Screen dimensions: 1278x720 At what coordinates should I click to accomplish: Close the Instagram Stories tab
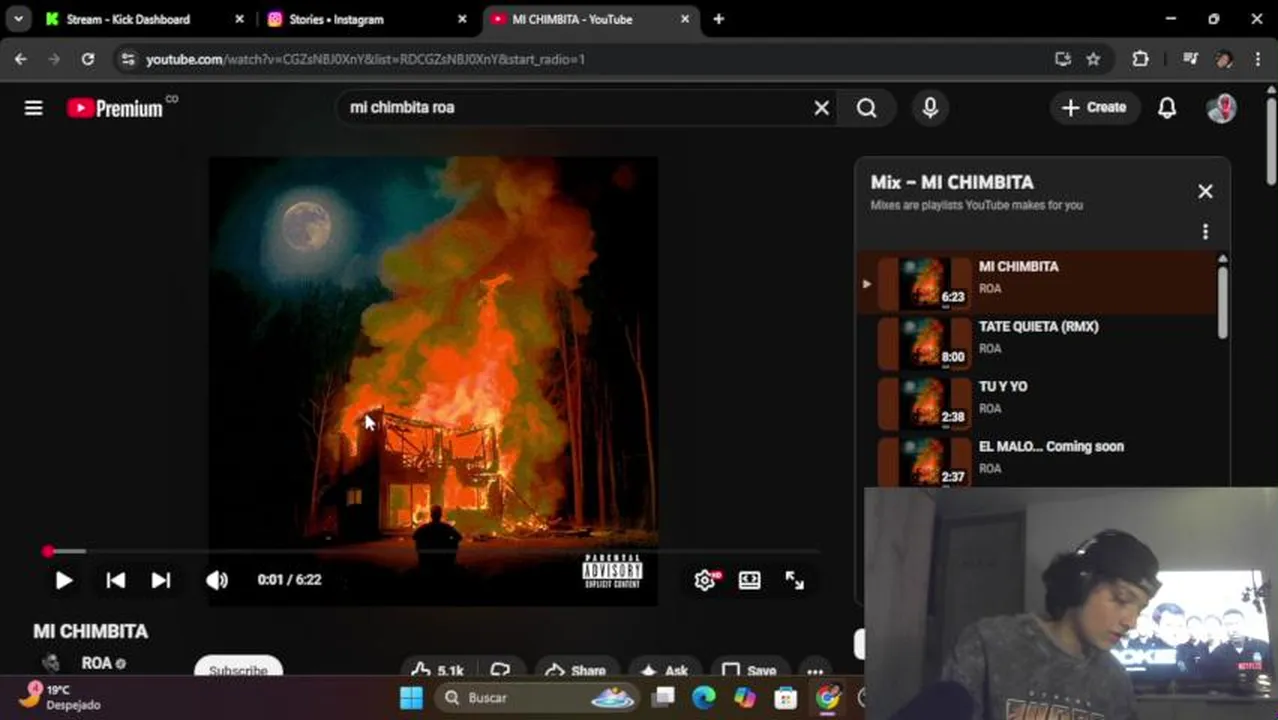462,19
